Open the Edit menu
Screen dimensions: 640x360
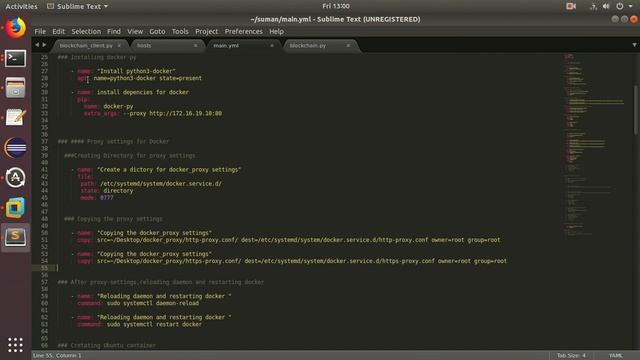[x=58, y=31]
